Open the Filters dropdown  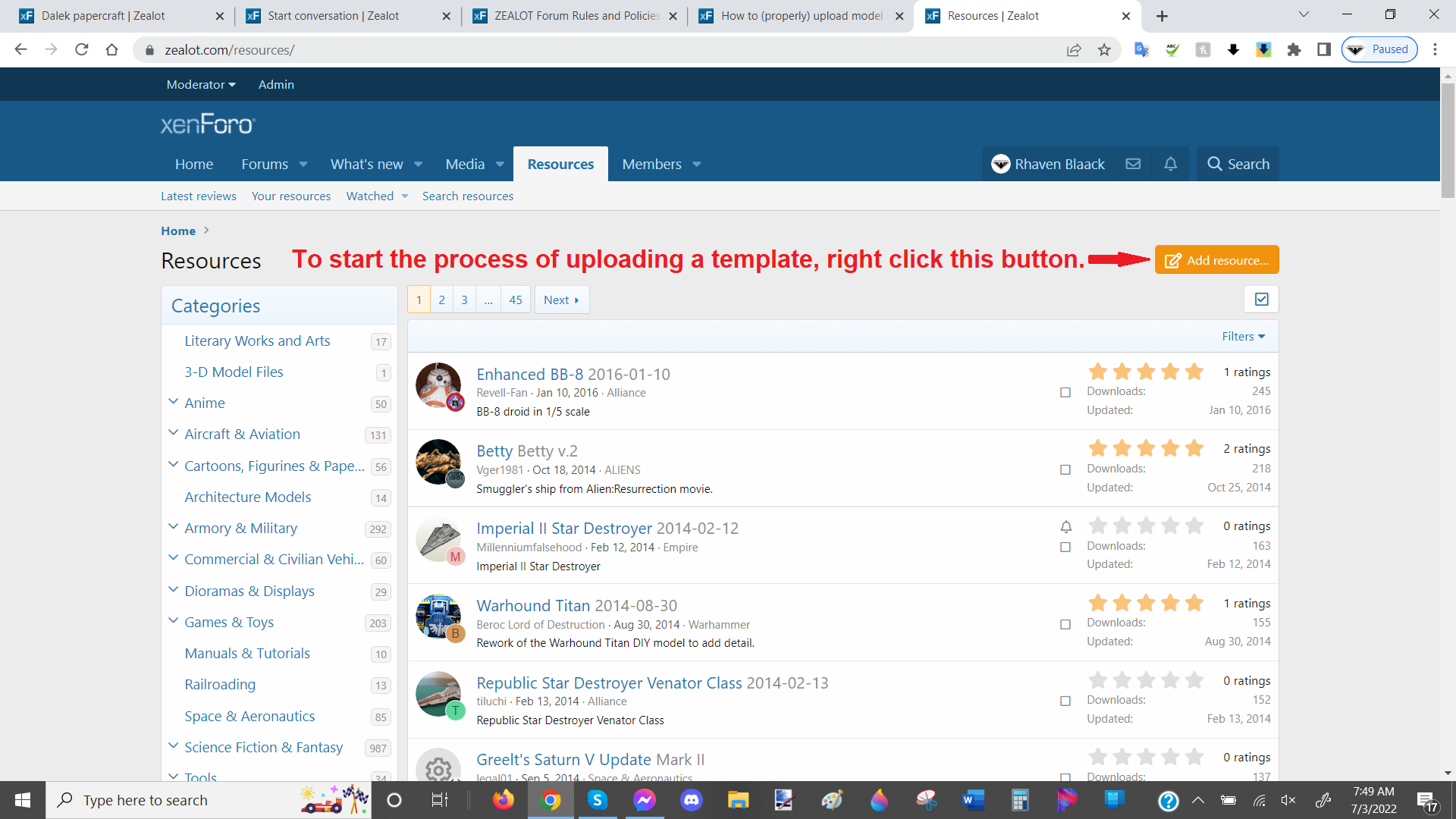1243,337
